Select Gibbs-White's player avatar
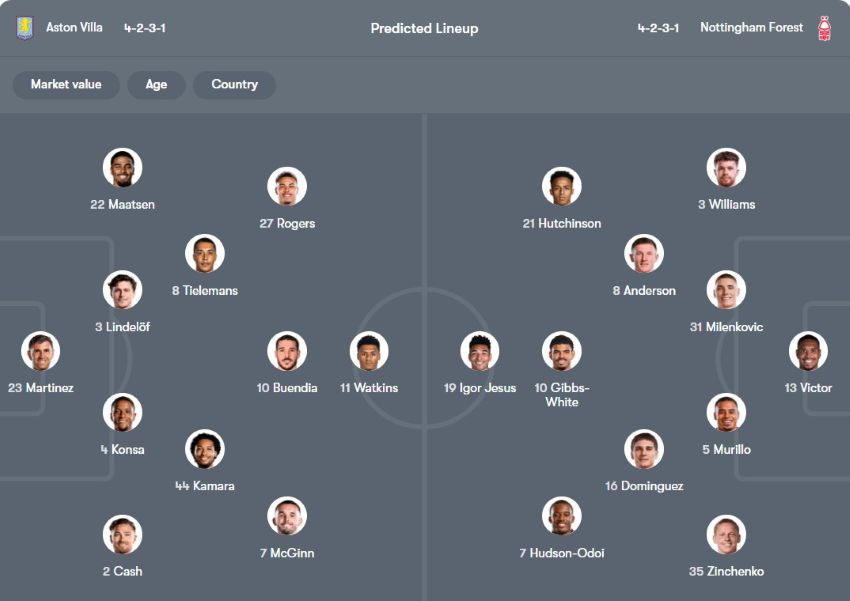This screenshot has width=850, height=601. (x=562, y=352)
